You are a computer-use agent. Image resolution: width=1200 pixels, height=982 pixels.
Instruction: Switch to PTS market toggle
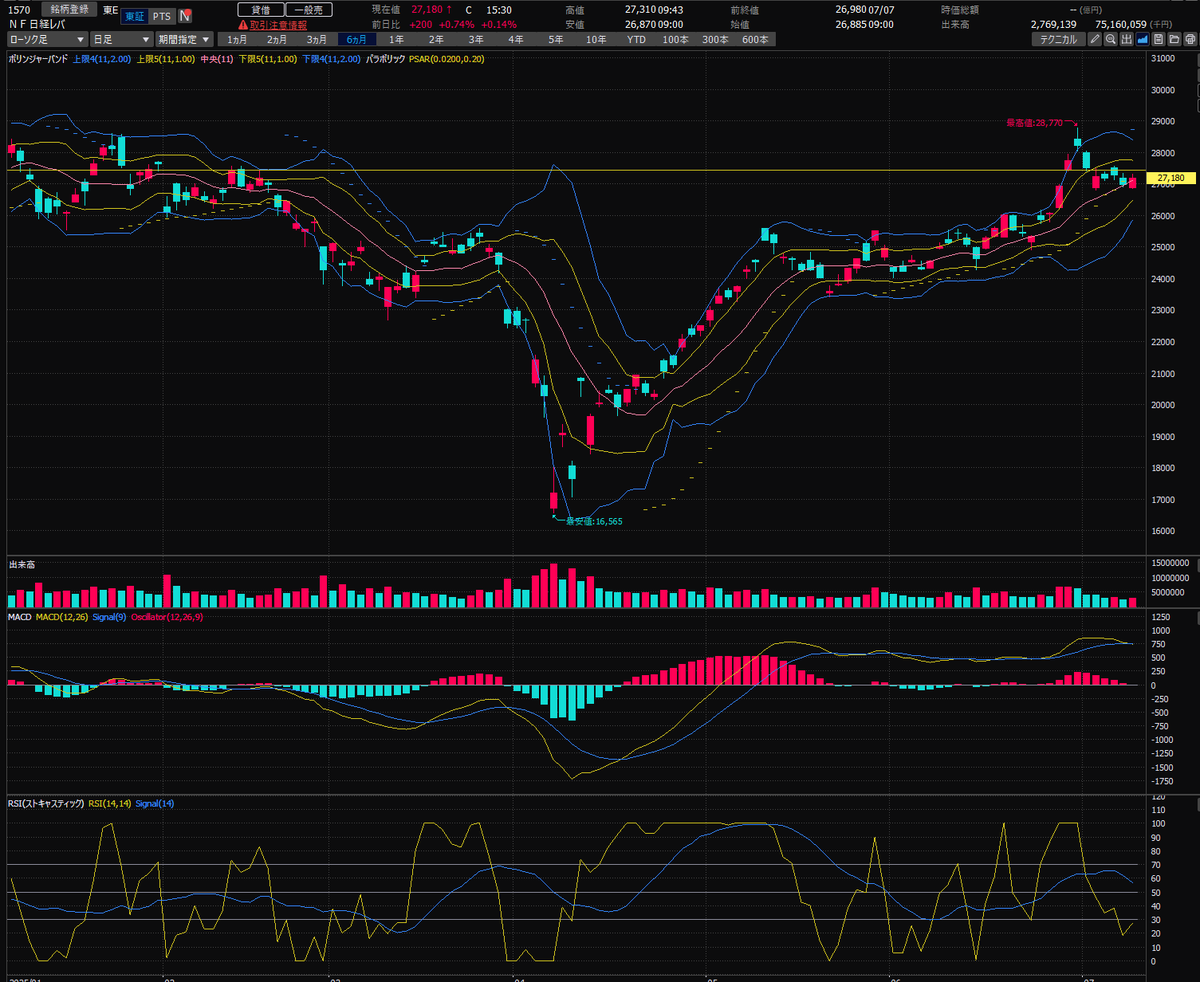click(161, 16)
